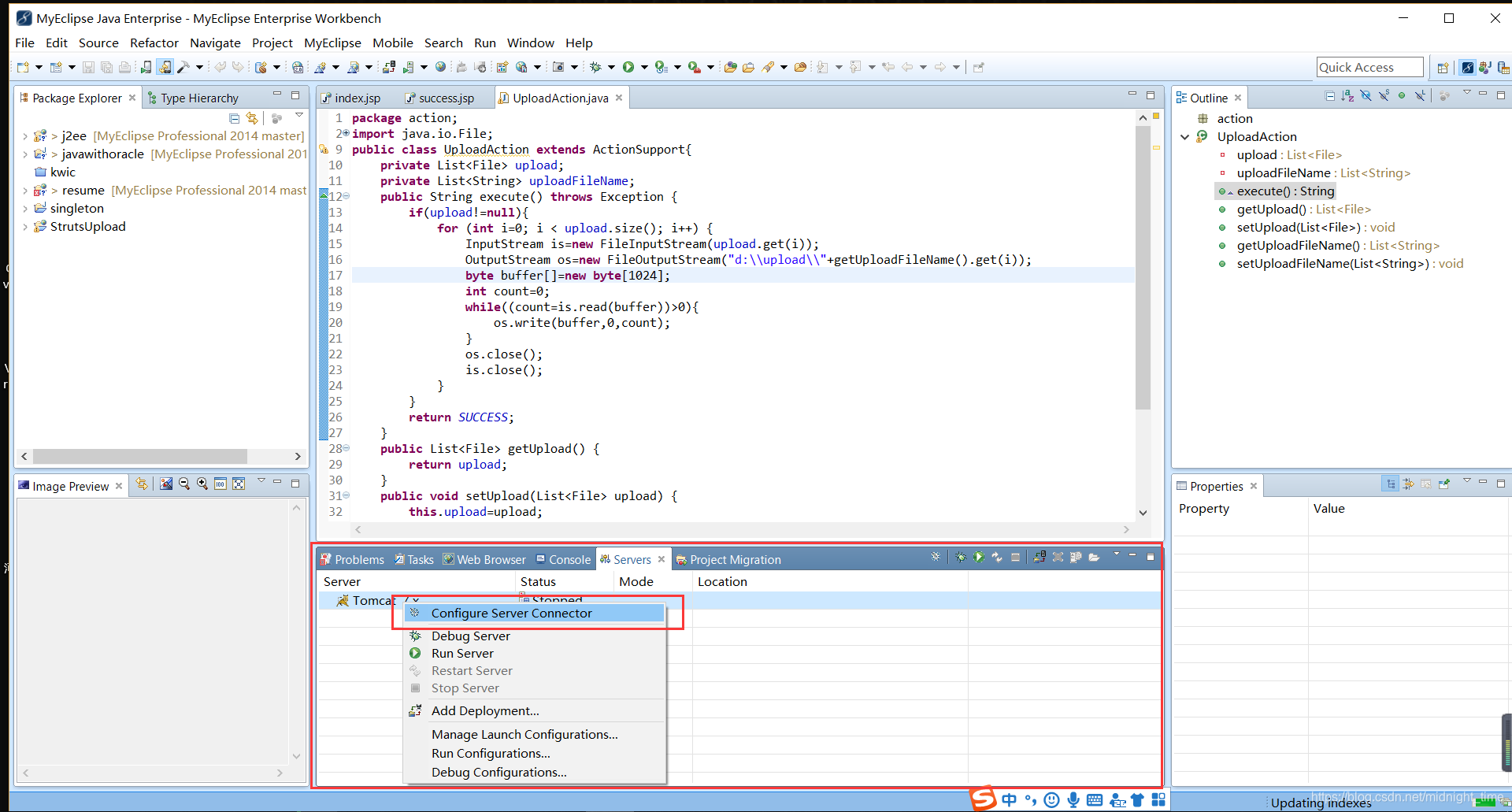
Task: Toggle Link with Editor in Package Explorer
Action: pyautogui.click(x=252, y=118)
